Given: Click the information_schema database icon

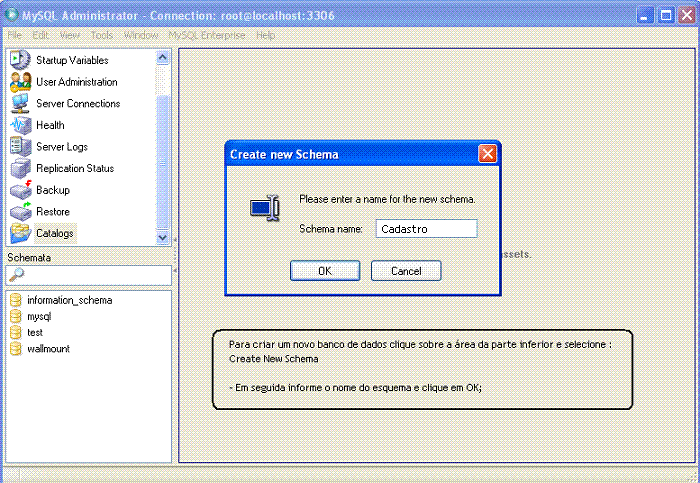Looking at the screenshot, I should point(16,300).
